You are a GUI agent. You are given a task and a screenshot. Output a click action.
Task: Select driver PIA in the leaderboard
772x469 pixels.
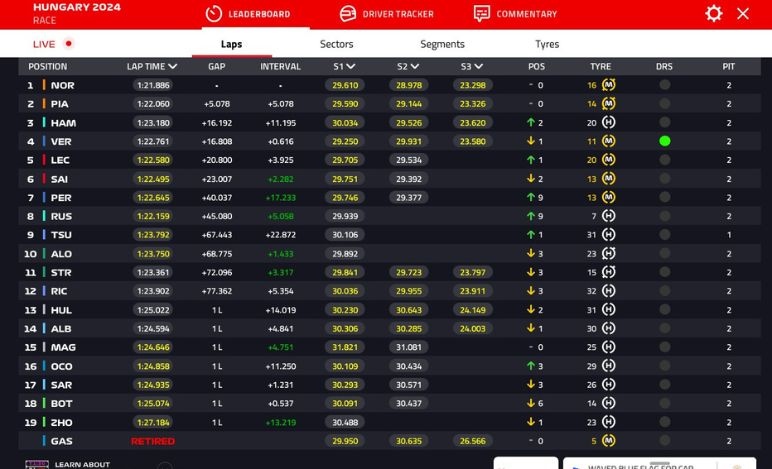click(x=60, y=104)
